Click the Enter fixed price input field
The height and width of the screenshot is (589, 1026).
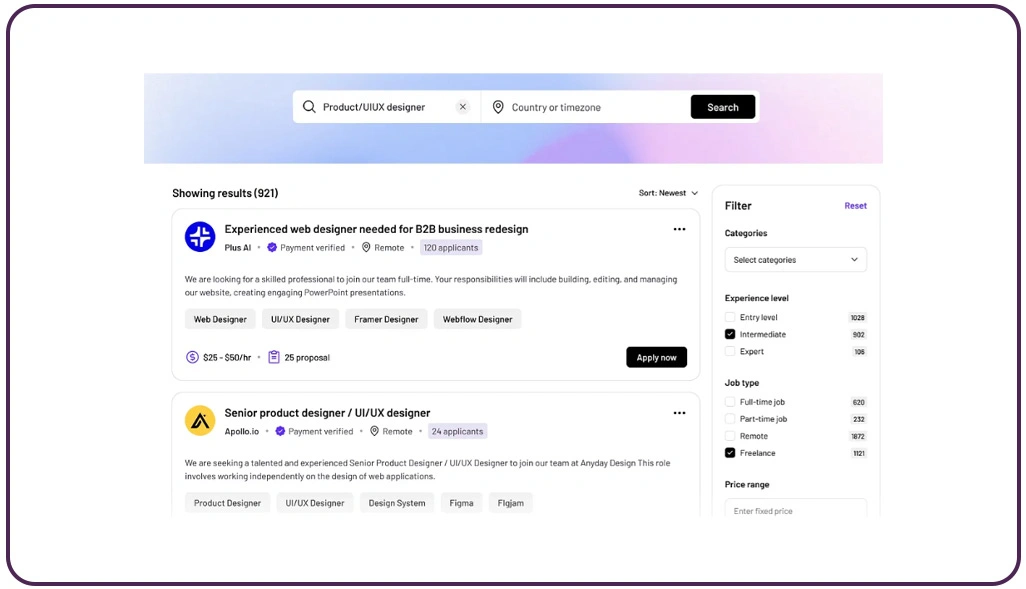(795, 510)
